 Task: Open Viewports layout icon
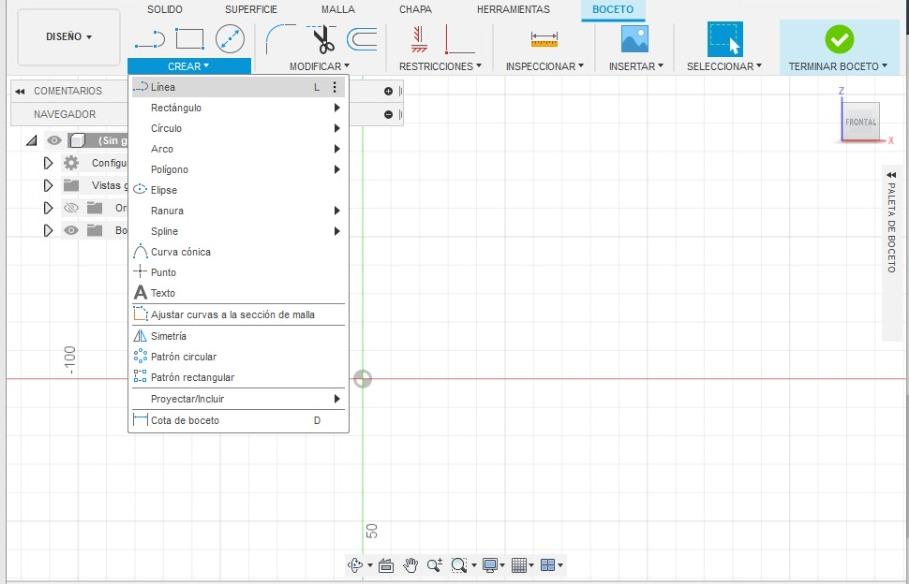pyautogui.click(x=548, y=565)
